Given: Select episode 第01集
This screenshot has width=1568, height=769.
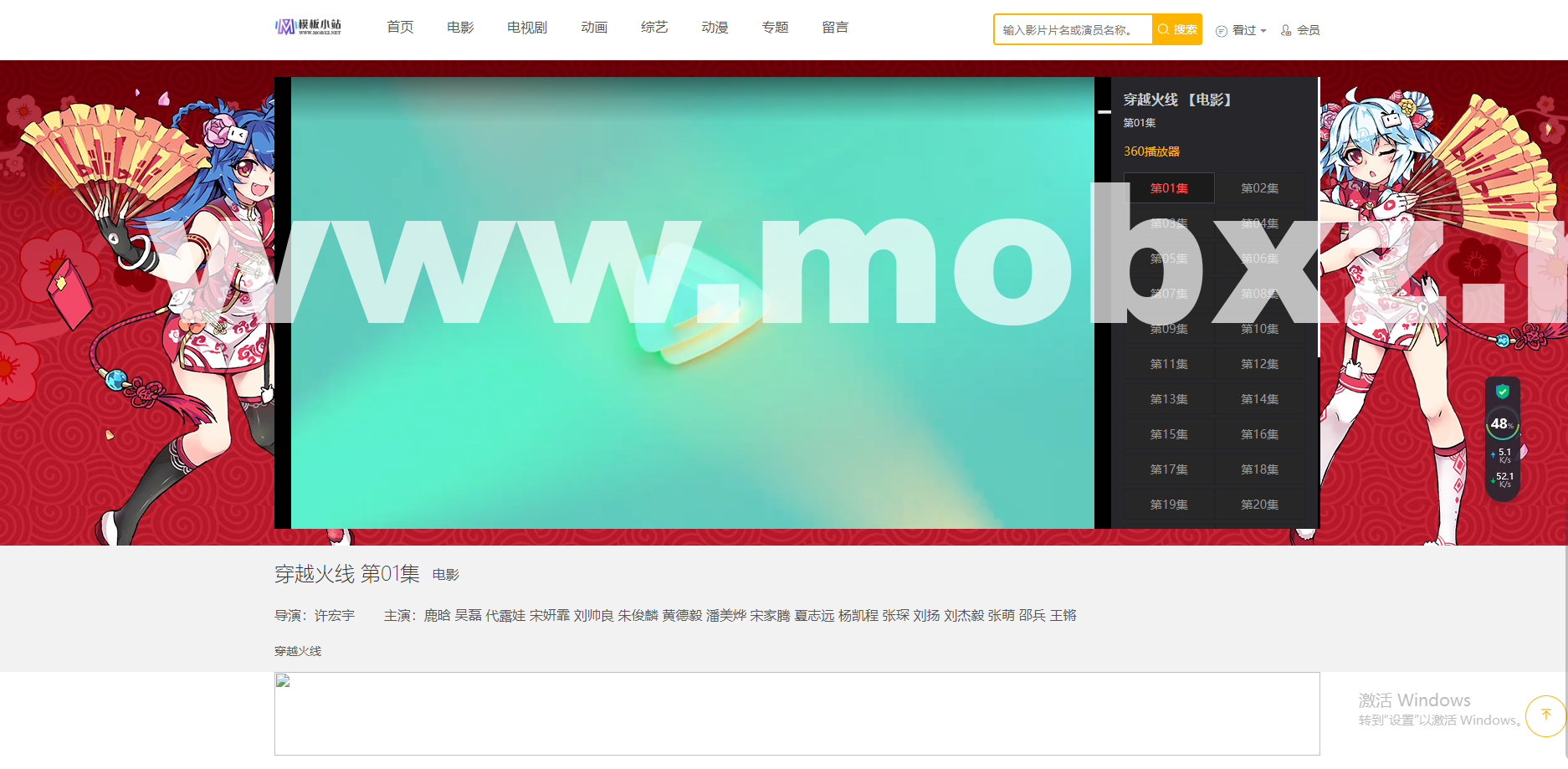Looking at the screenshot, I should point(1169,188).
